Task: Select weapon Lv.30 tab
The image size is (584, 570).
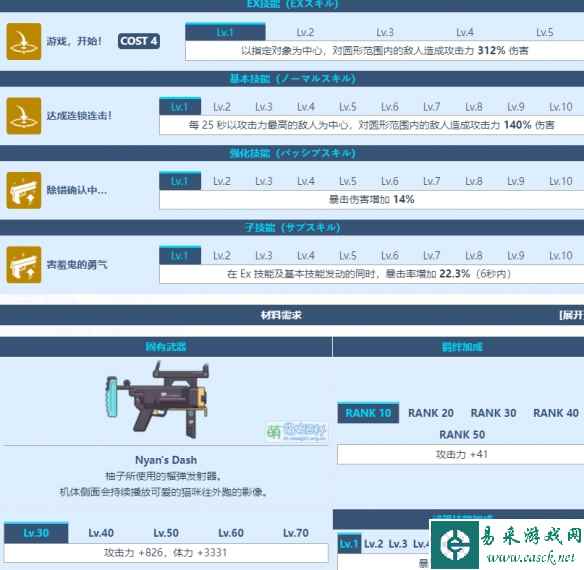Action: [36, 533]
